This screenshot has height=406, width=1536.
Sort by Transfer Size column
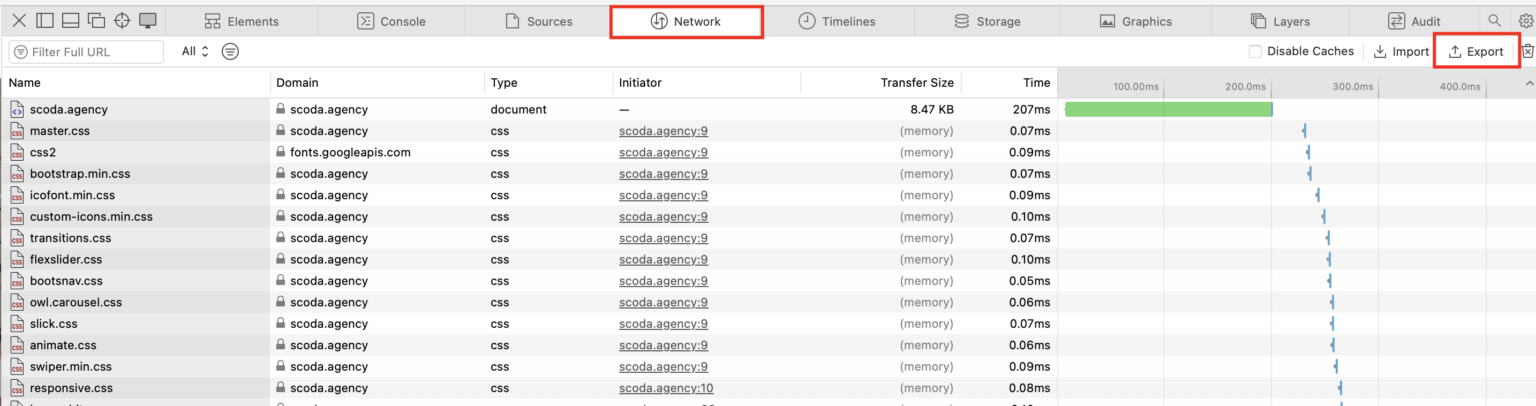[x=916, y=83]
